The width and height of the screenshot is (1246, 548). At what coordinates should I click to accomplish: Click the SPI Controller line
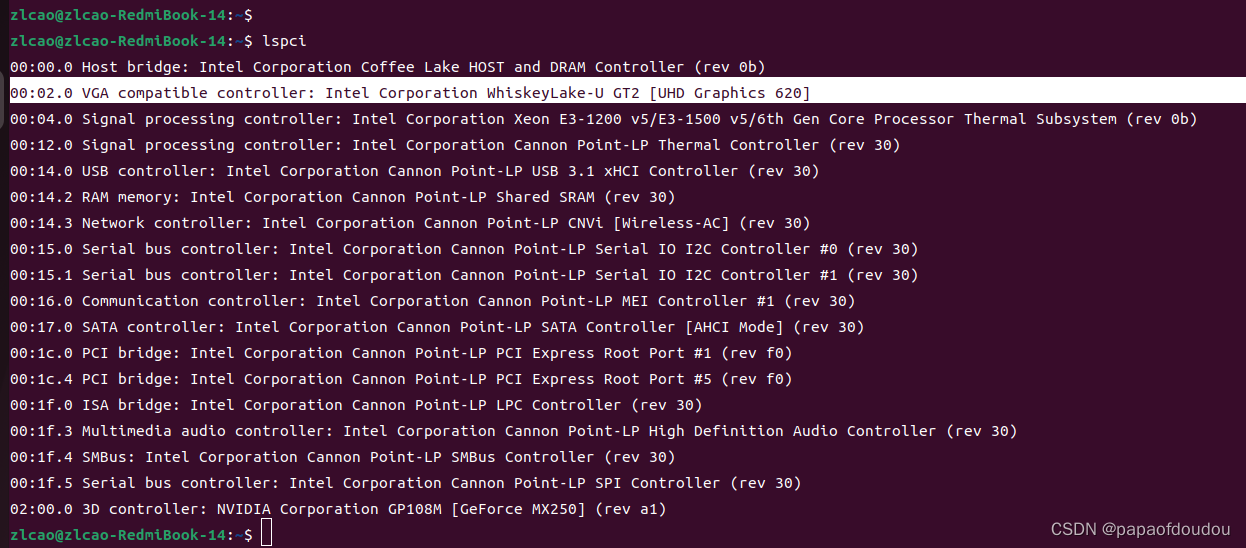pyautogui.click(x=406, y=483)
